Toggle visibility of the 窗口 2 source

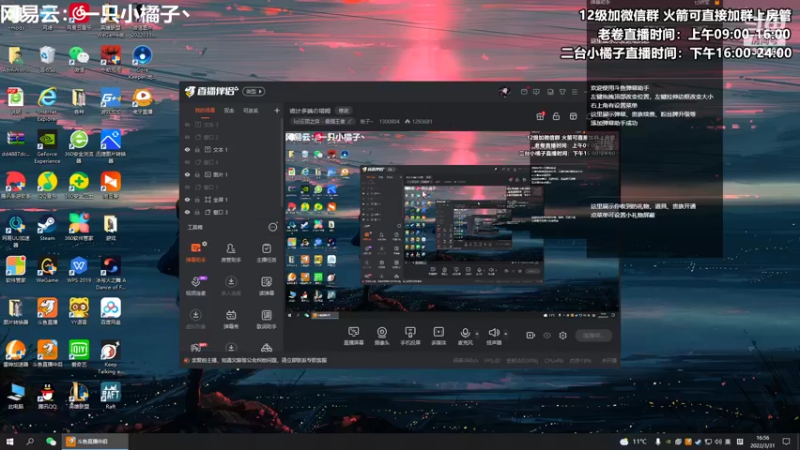187,137
